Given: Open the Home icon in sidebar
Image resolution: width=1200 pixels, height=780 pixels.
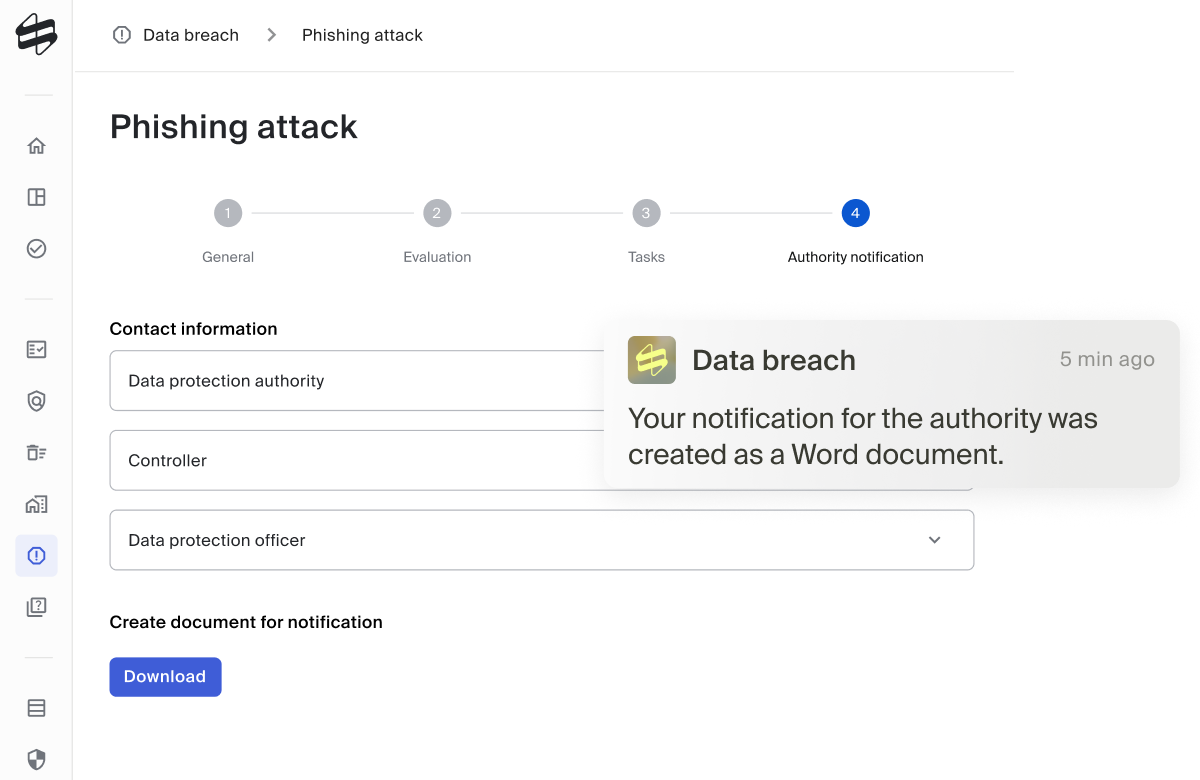Looking at the screenshot, I should (x=36, y=146).
